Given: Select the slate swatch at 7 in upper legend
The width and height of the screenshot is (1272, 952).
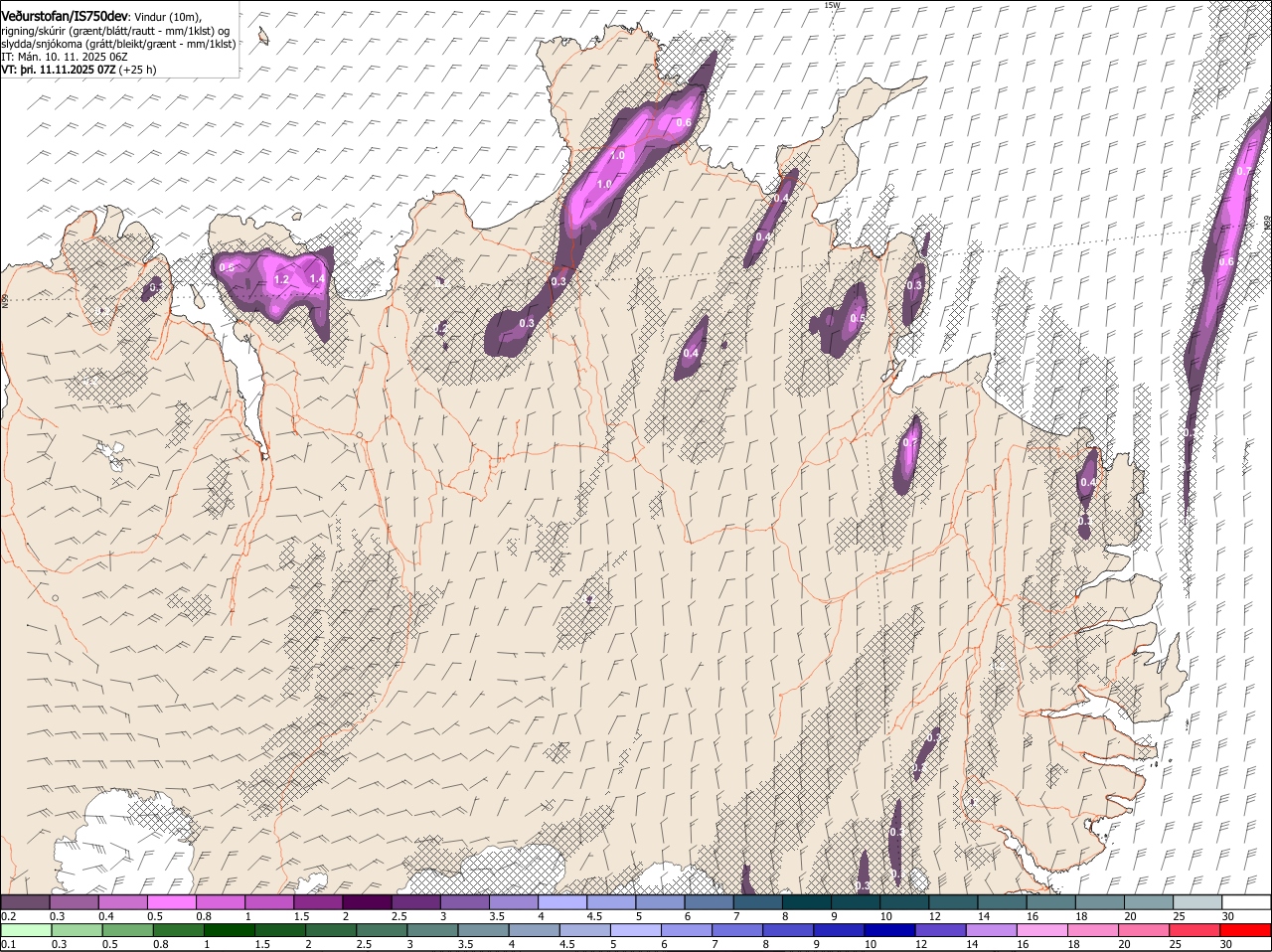Looking at the screenshot, I should (757, 902).
